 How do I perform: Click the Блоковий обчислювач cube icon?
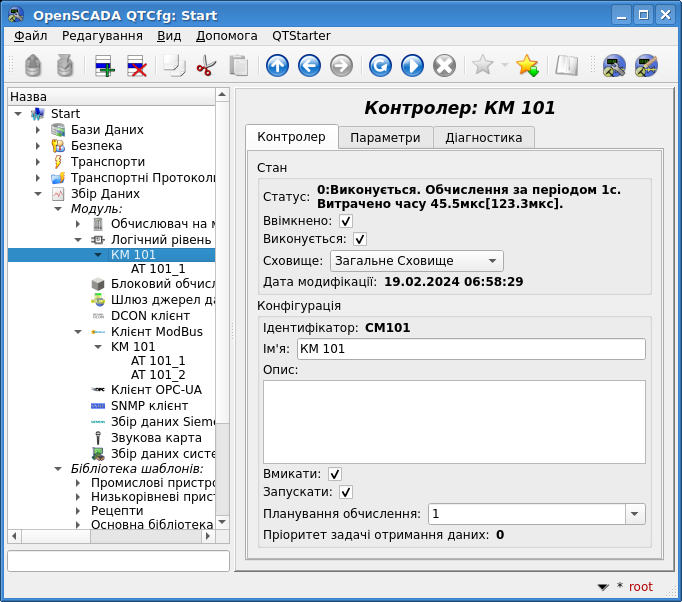pos(98,284)
